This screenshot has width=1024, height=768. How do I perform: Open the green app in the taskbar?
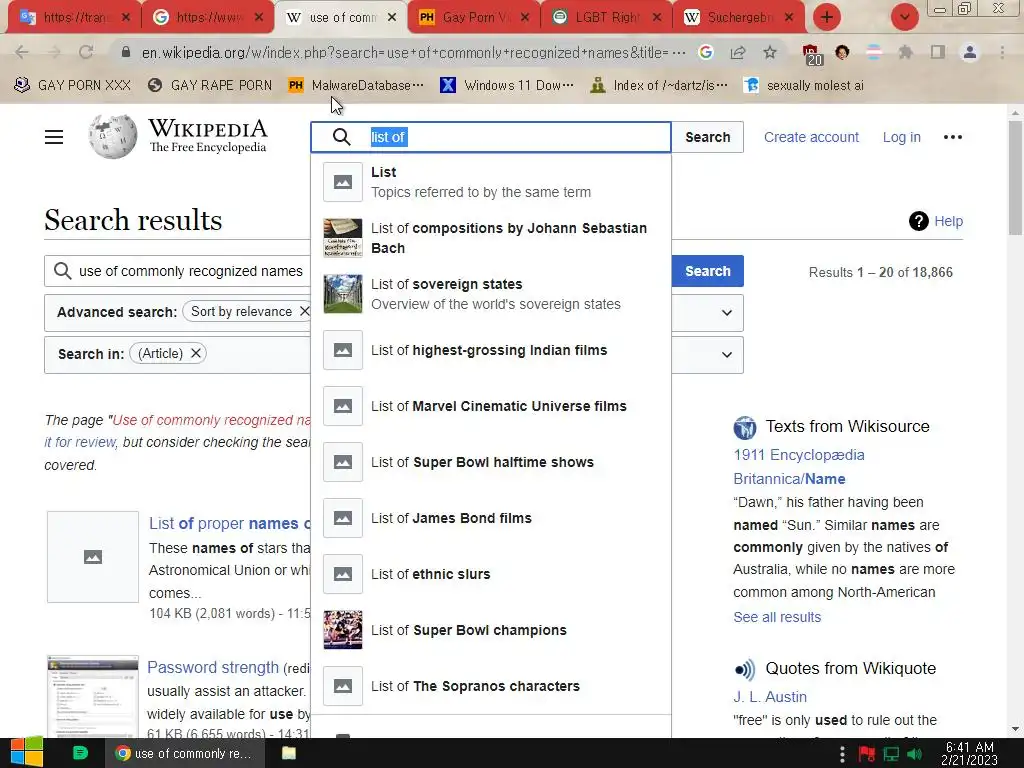(x=80, y=753)
